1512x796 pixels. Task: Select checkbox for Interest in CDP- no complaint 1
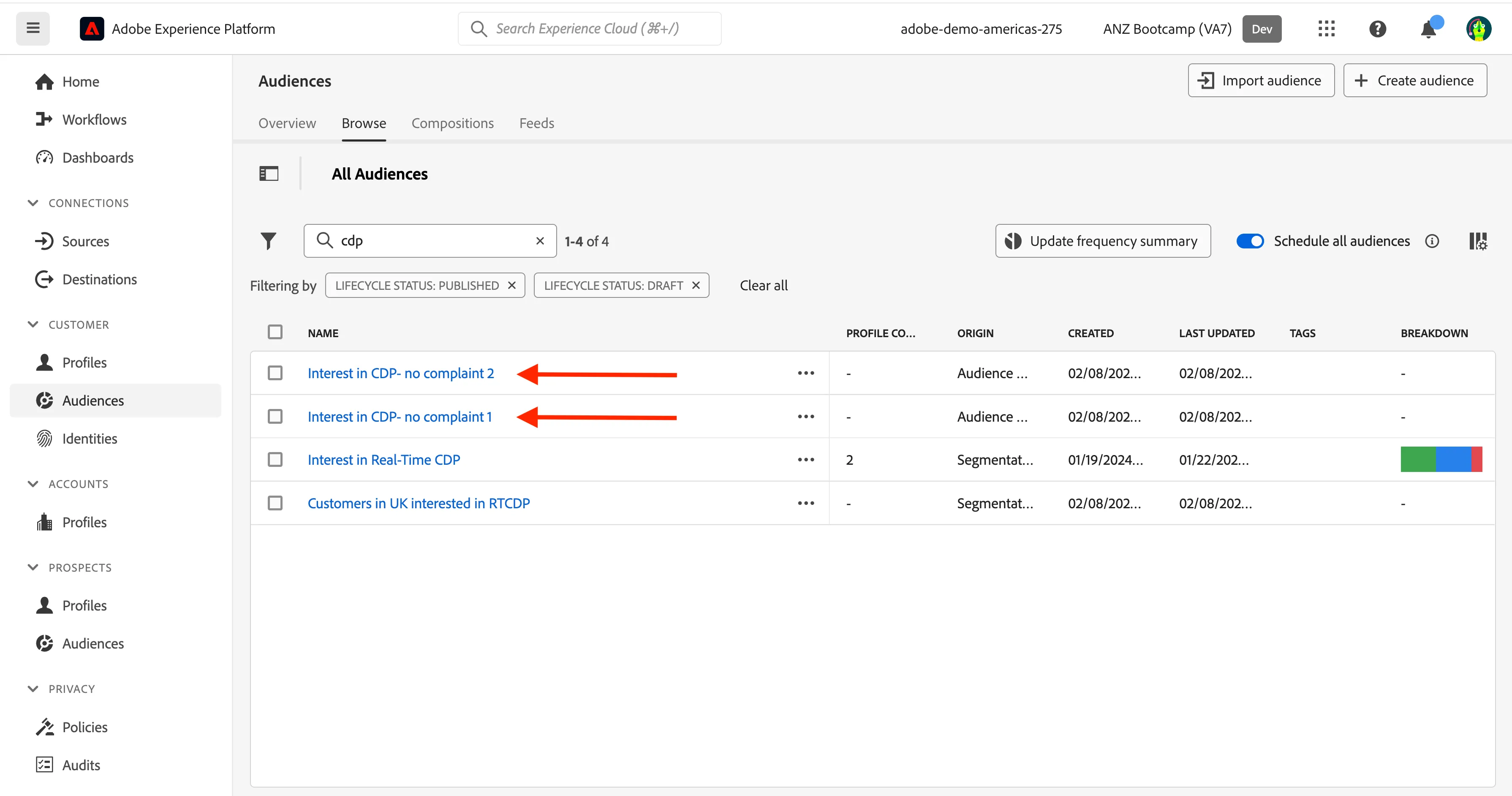click(x=275, y=417)
